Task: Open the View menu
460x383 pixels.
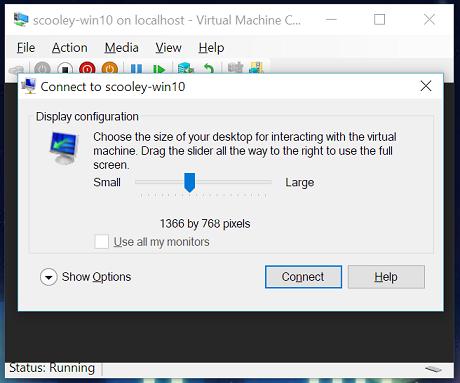Action: point(168,48)
